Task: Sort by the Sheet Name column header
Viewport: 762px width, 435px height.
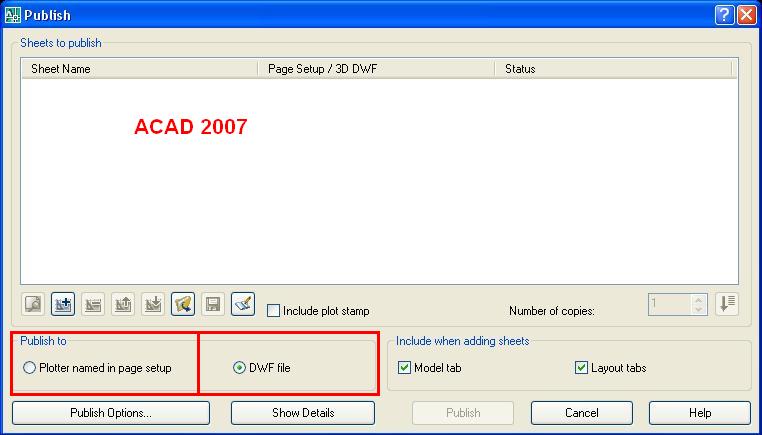Action: 139,69
